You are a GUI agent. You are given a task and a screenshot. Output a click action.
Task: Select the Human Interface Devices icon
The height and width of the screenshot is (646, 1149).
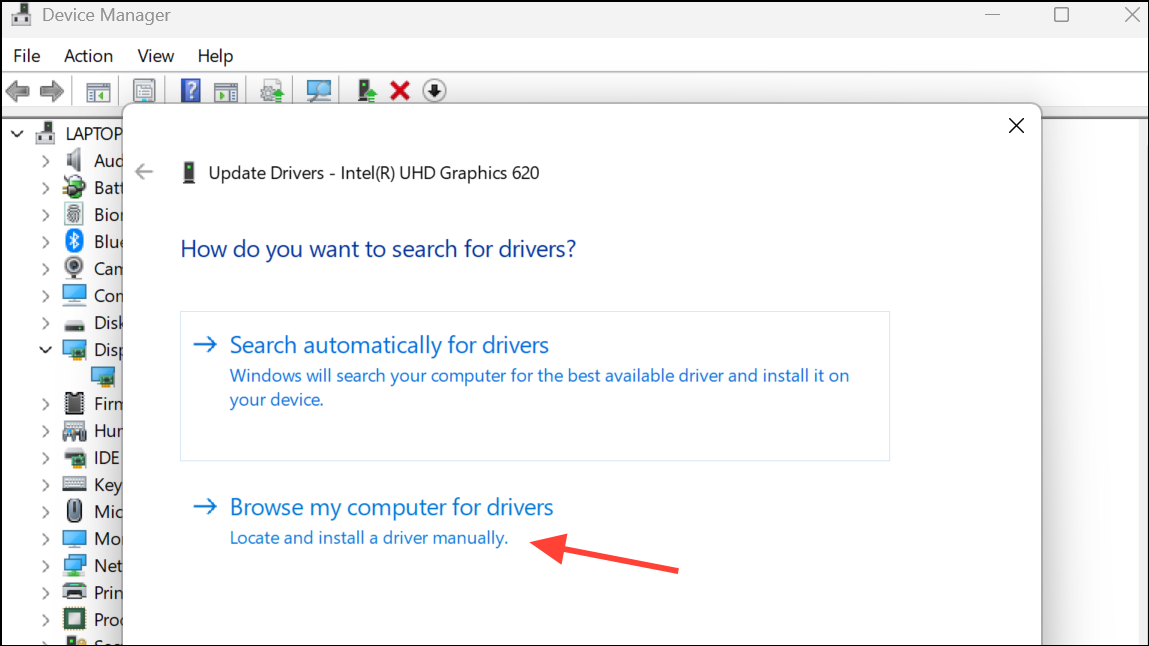[74, 431]
